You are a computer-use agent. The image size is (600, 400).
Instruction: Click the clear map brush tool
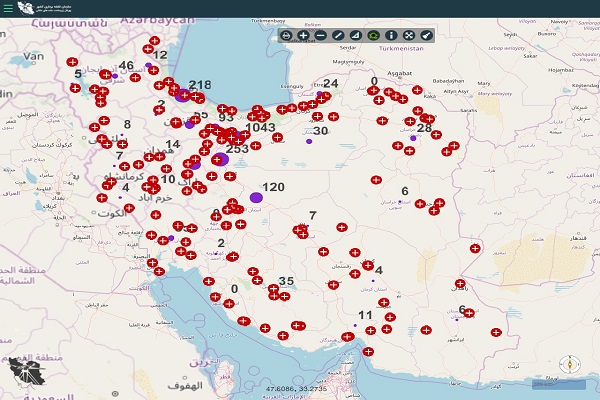coord(426,36)
